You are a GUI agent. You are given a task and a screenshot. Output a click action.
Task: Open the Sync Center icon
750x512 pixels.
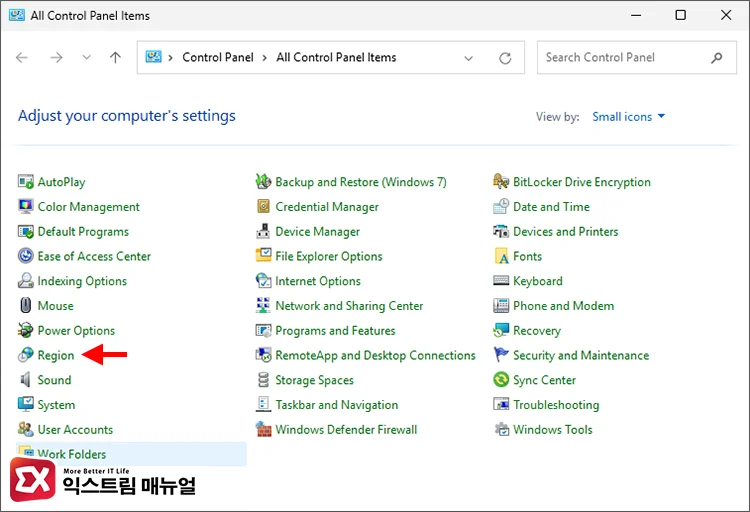pyautogui.click(x=502, y=380)
